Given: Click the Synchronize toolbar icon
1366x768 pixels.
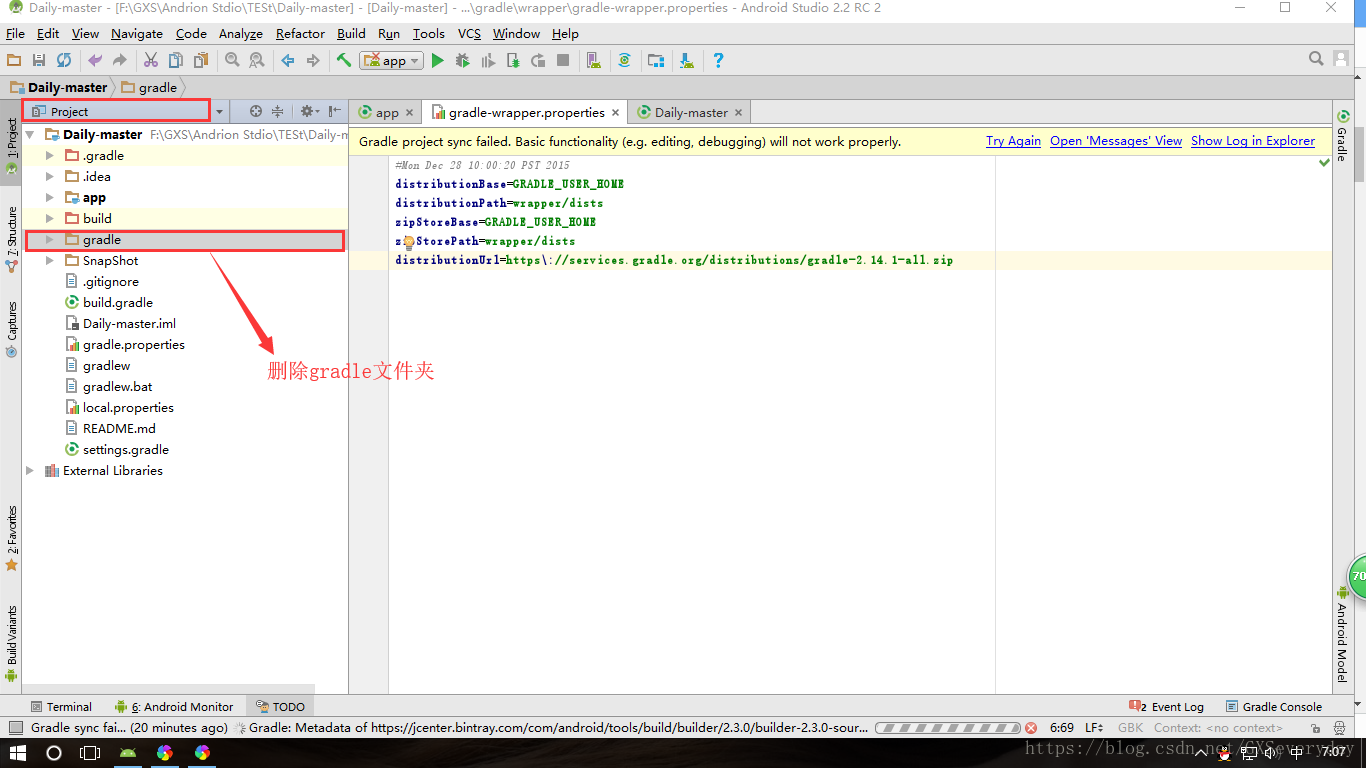Looking at the screenshot, I should [x=64, y=61].
